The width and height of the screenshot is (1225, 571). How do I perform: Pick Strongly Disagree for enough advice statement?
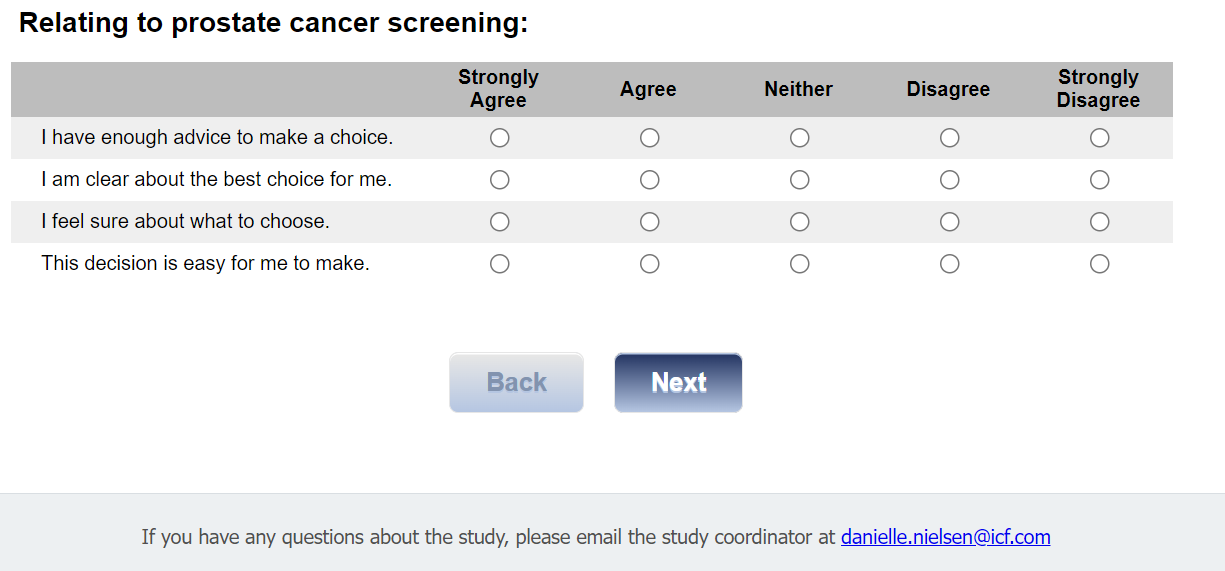(1099, 138)
